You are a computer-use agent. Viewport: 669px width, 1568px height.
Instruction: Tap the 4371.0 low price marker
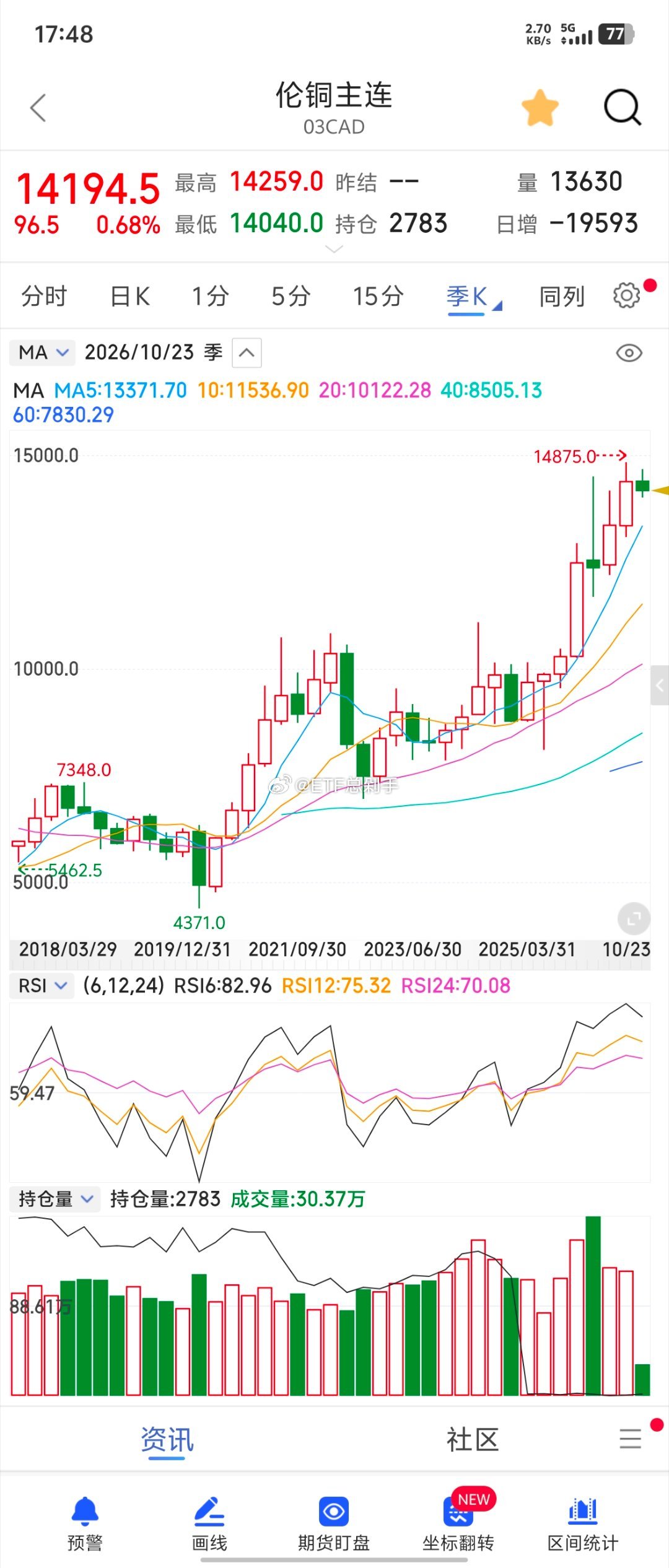tap(199, 923)
